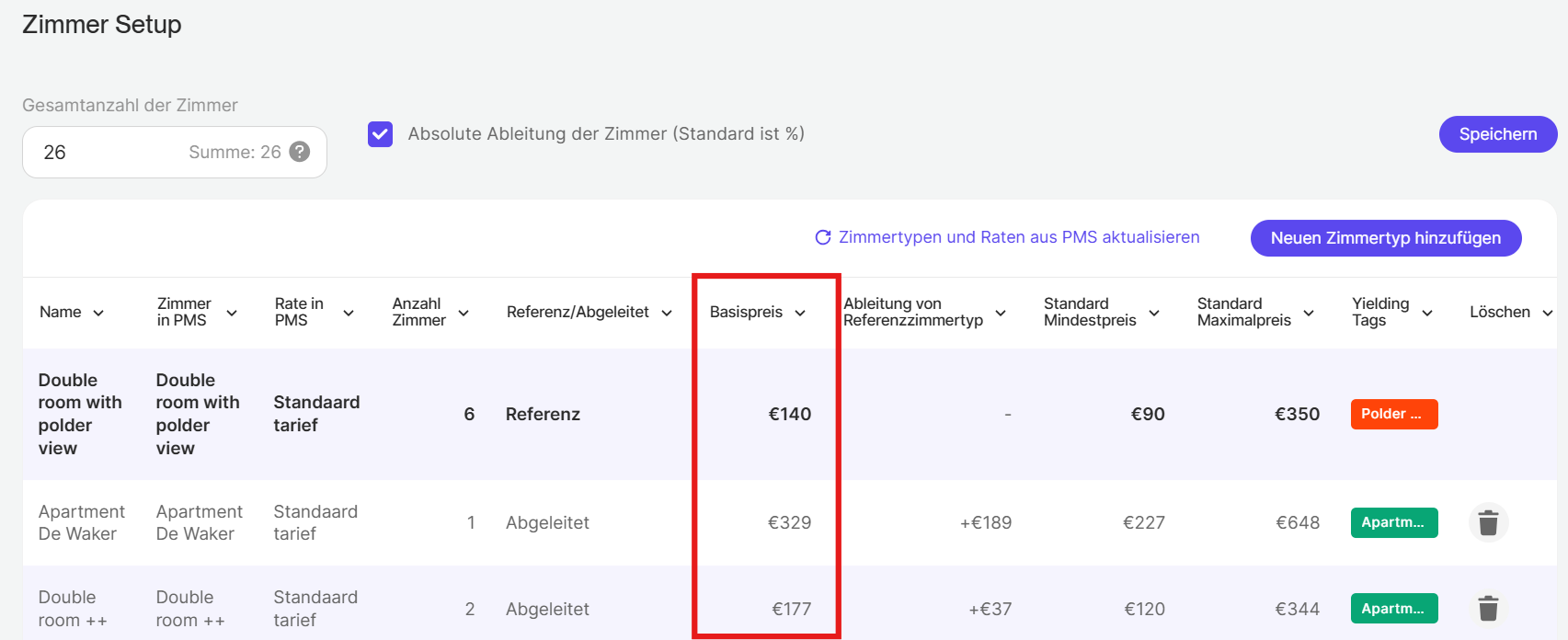The width and height of the screenshot is (1568, 640).
Task: Open Referenz/Abgeleitet column dropdown
Action: point(667,313)
